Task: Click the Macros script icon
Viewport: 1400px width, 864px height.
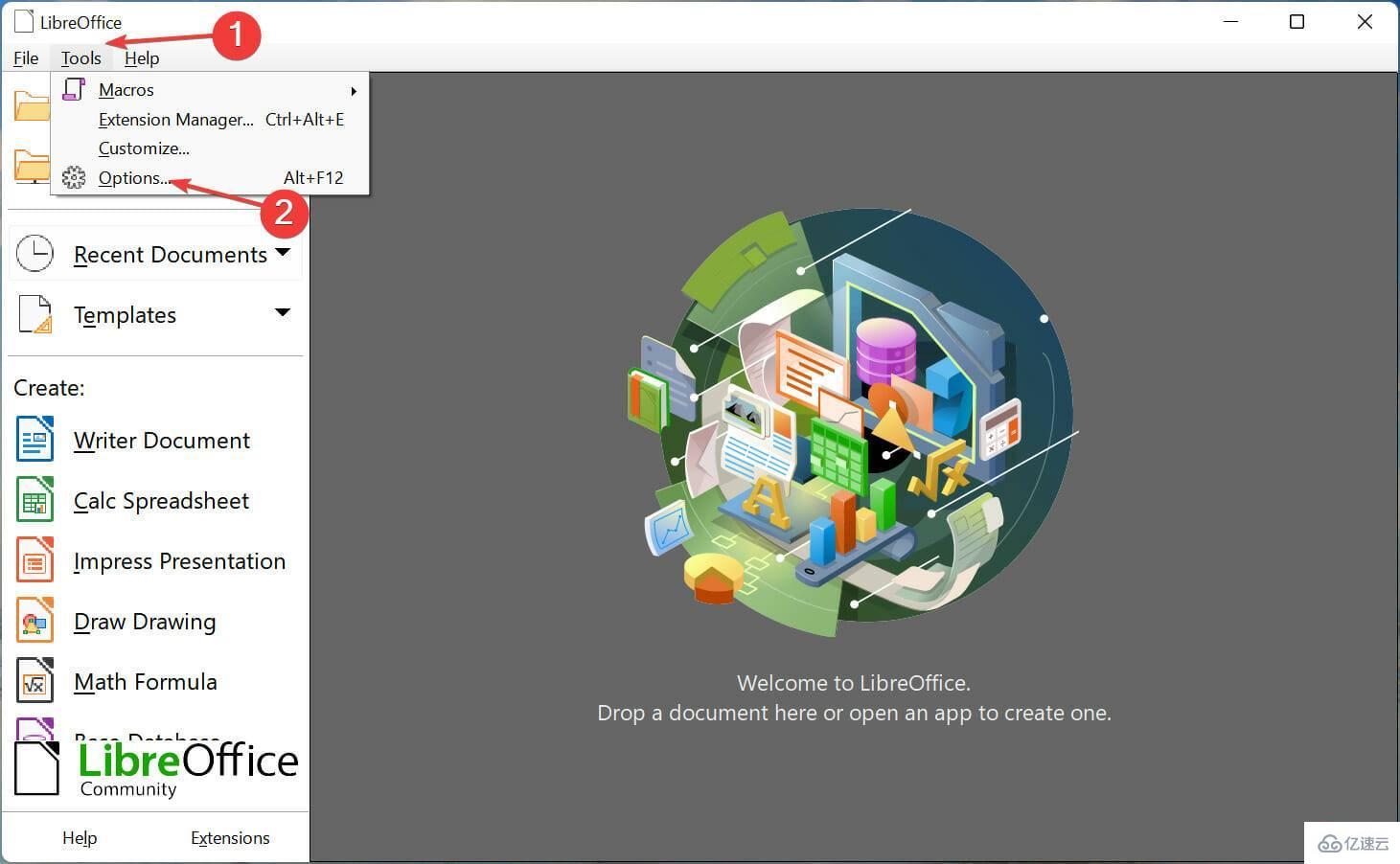Action: click(74, 90)
